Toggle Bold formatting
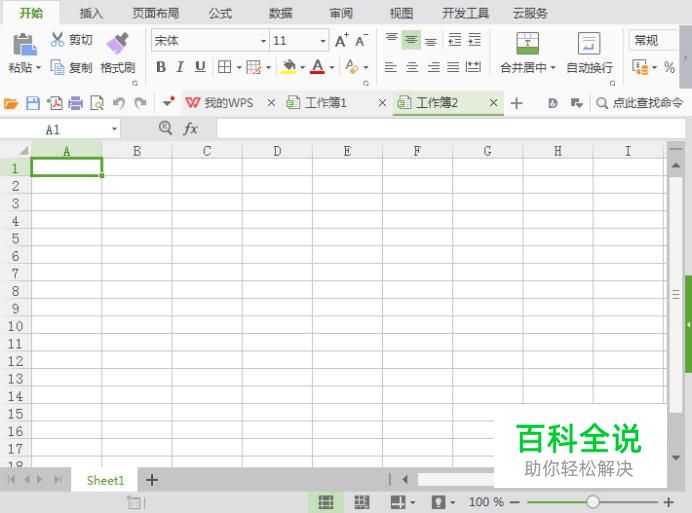This screenshot has height=513, width=692. 161,67
